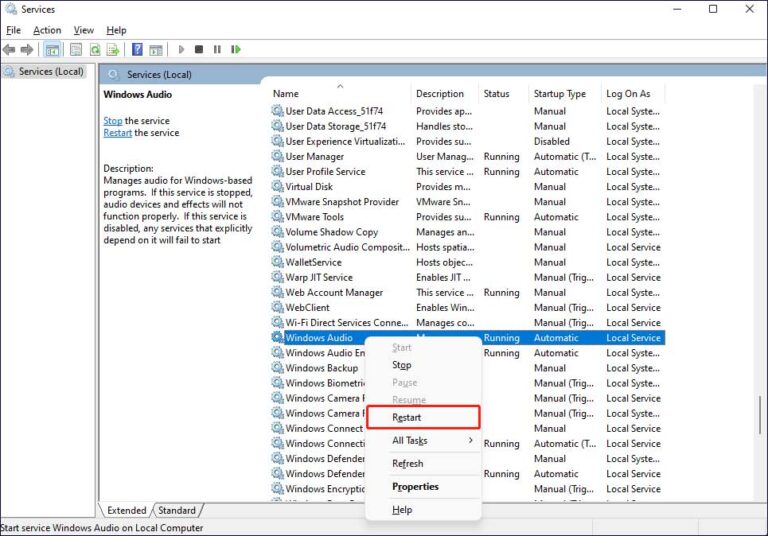Sort by the Startup Type column header
Image resolution: width=768 pixels, height=536 pixels.
pos(565,94)
